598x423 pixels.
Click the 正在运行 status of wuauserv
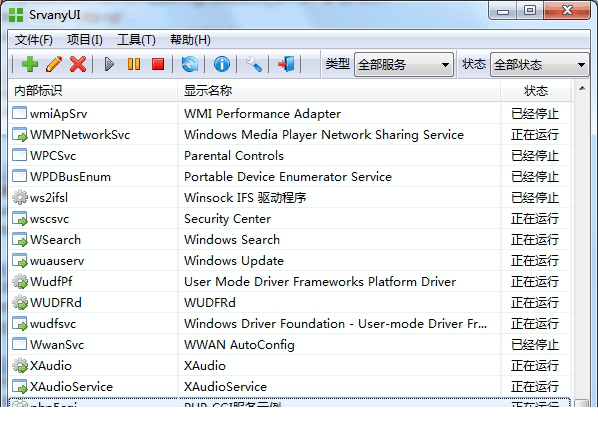pyautogui.click(x=535, y=261)
